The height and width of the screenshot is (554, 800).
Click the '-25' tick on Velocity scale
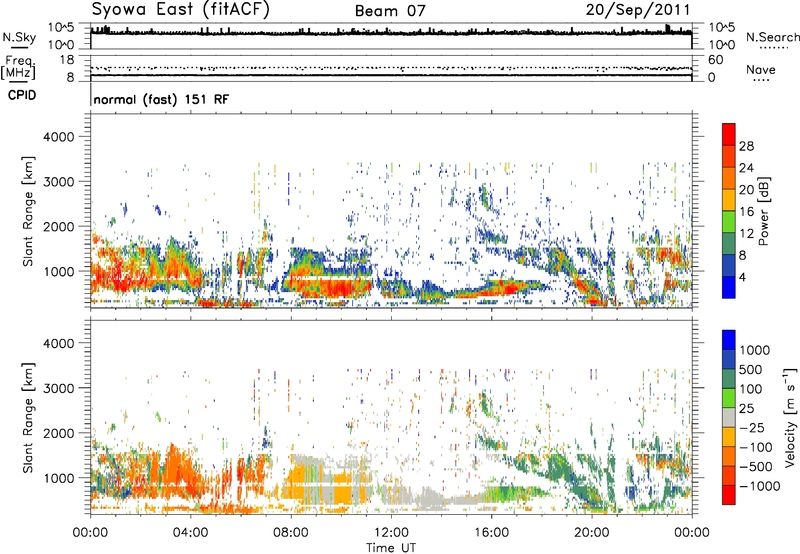pyautogui.click(x=752, y=427)
